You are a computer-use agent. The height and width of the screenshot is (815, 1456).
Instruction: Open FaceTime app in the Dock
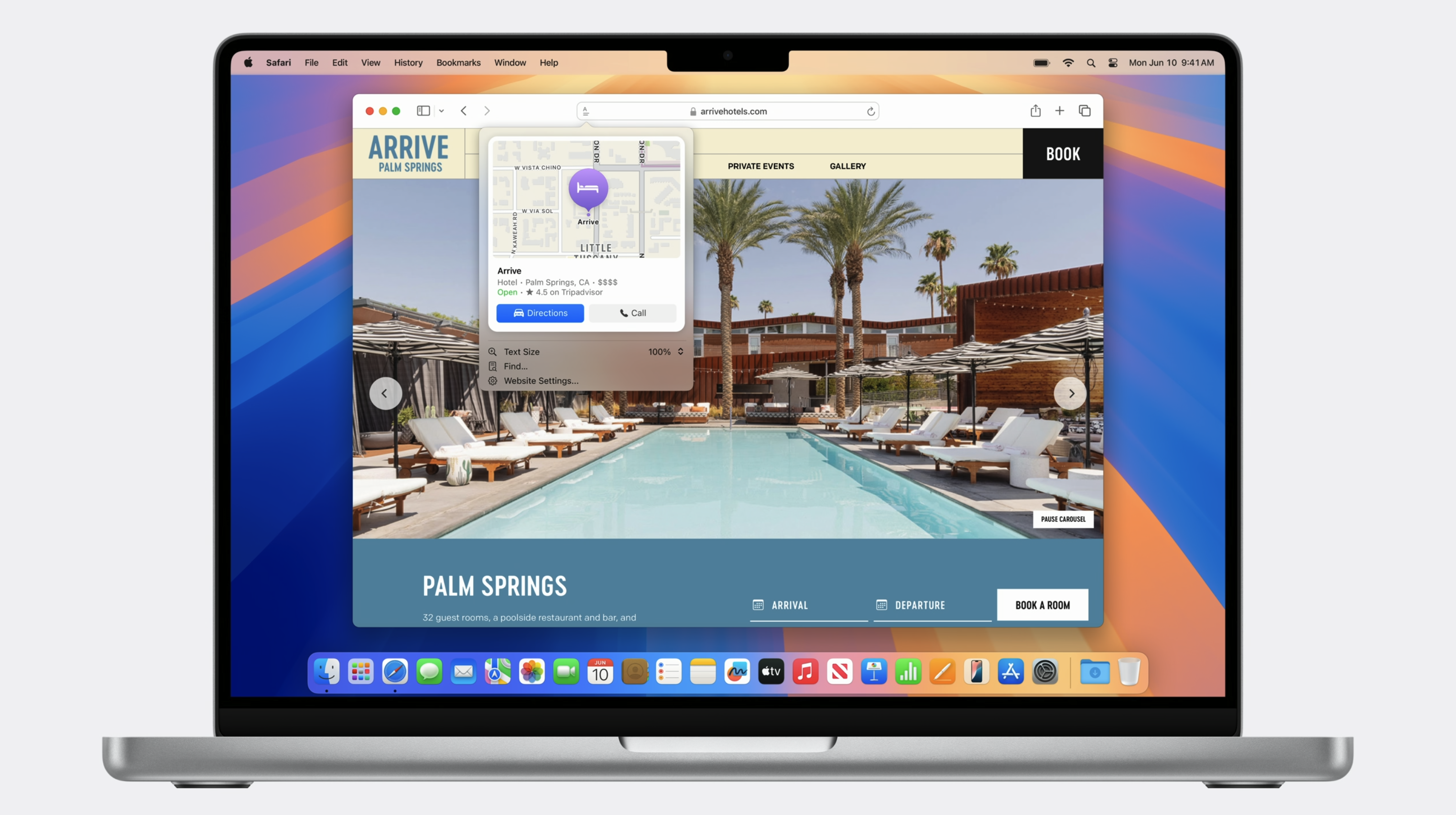(565, 672)
